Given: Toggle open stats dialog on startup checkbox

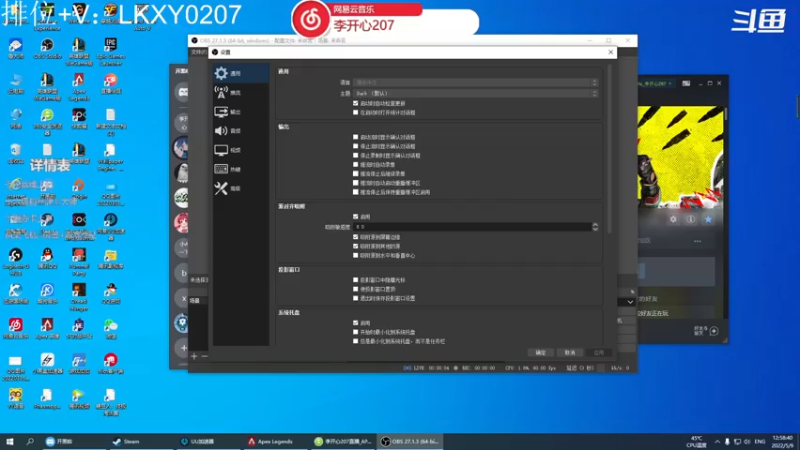Looking at the screenshot, I should point(356,112).
